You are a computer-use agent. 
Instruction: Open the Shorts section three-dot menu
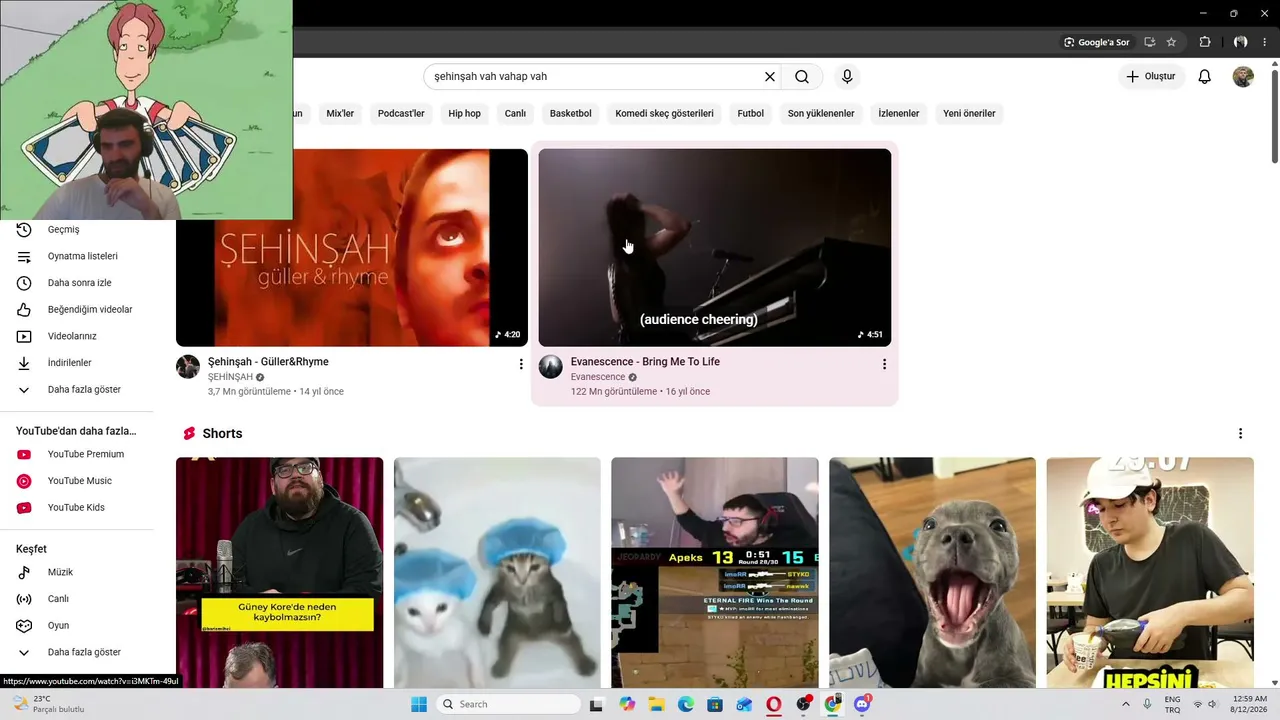1240,434
